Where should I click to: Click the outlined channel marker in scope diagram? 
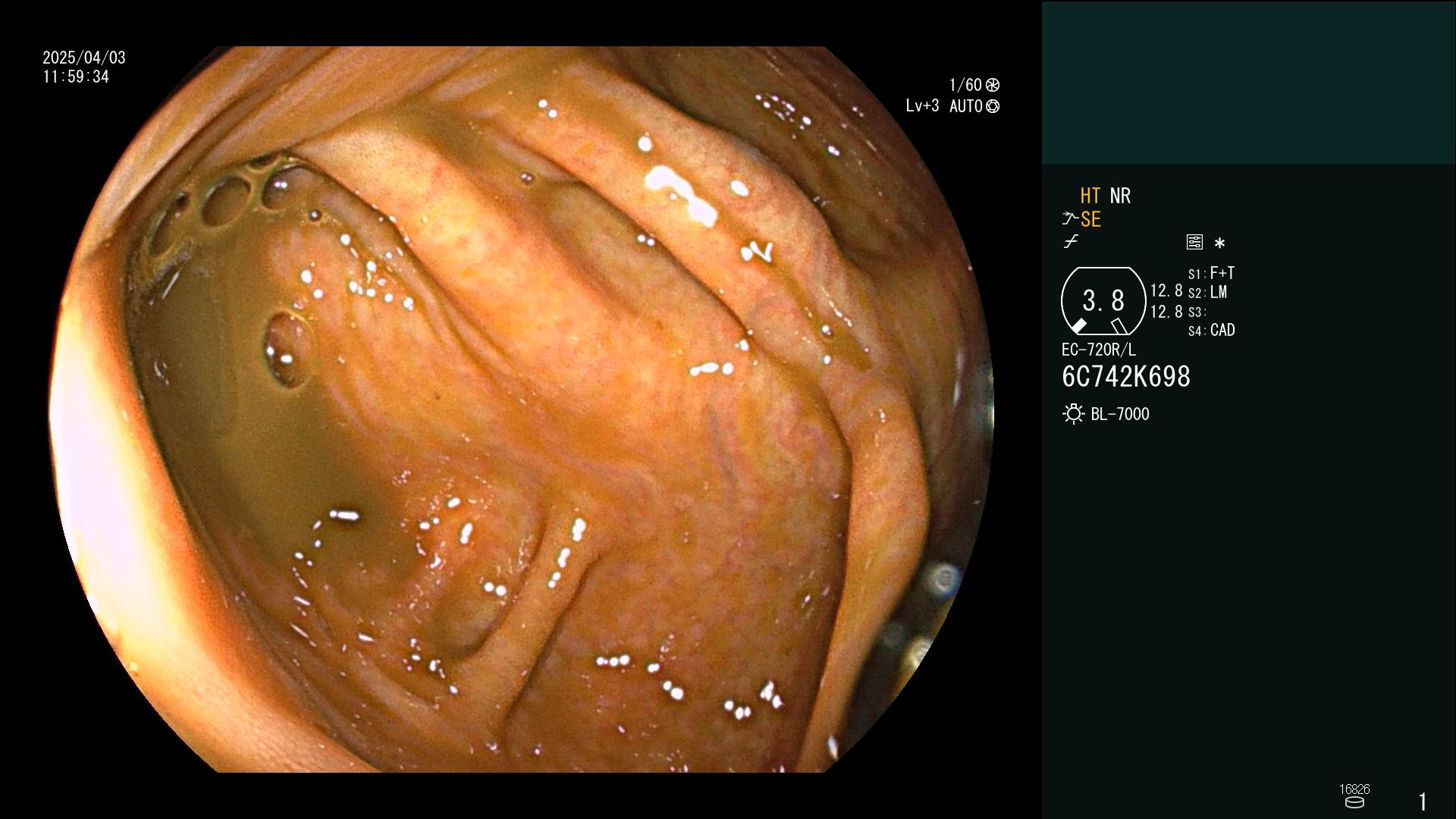1119,326
